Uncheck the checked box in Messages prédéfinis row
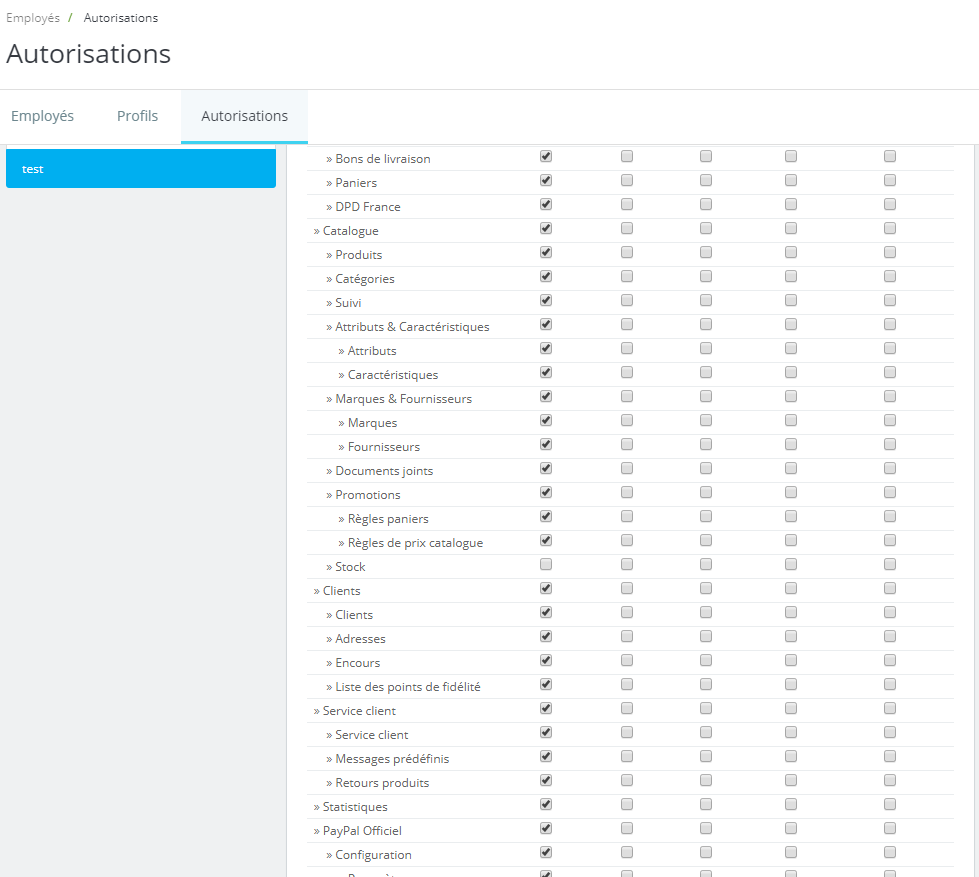979x877 pixels. (x=546, y=757)
